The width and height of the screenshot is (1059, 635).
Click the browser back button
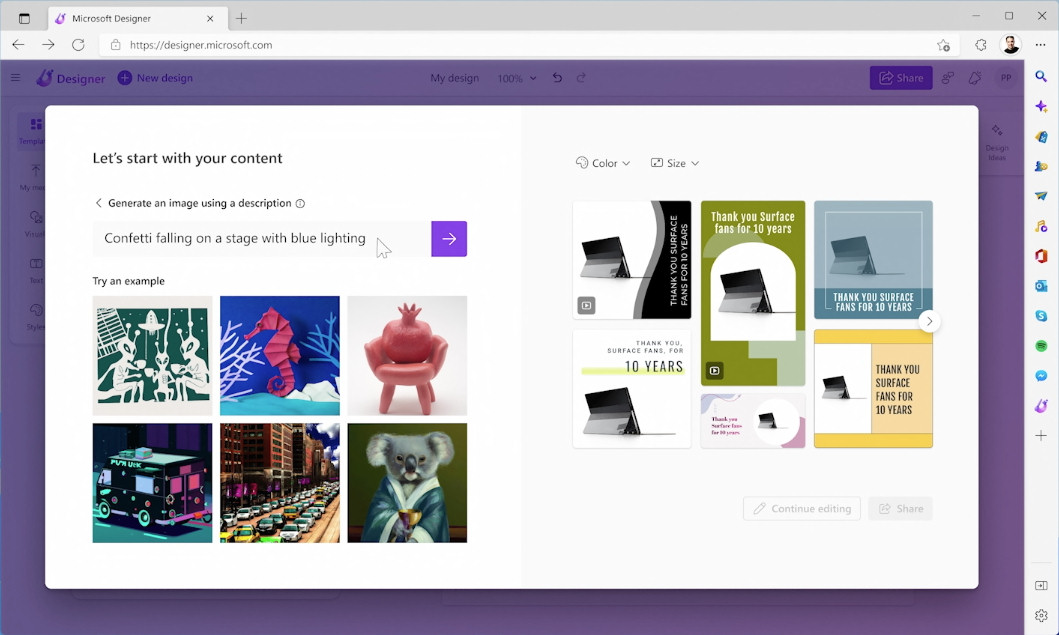pyautogui.click(x=18, y=45)
